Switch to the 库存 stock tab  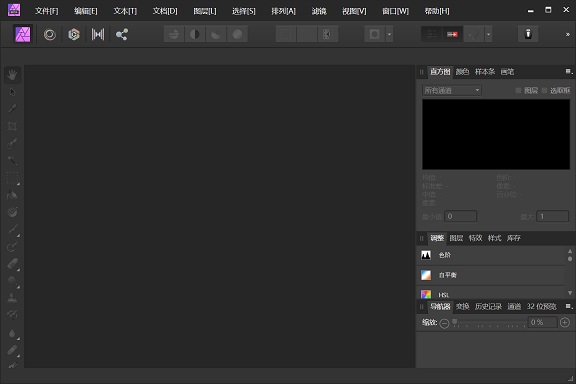[x=513, y=238]
